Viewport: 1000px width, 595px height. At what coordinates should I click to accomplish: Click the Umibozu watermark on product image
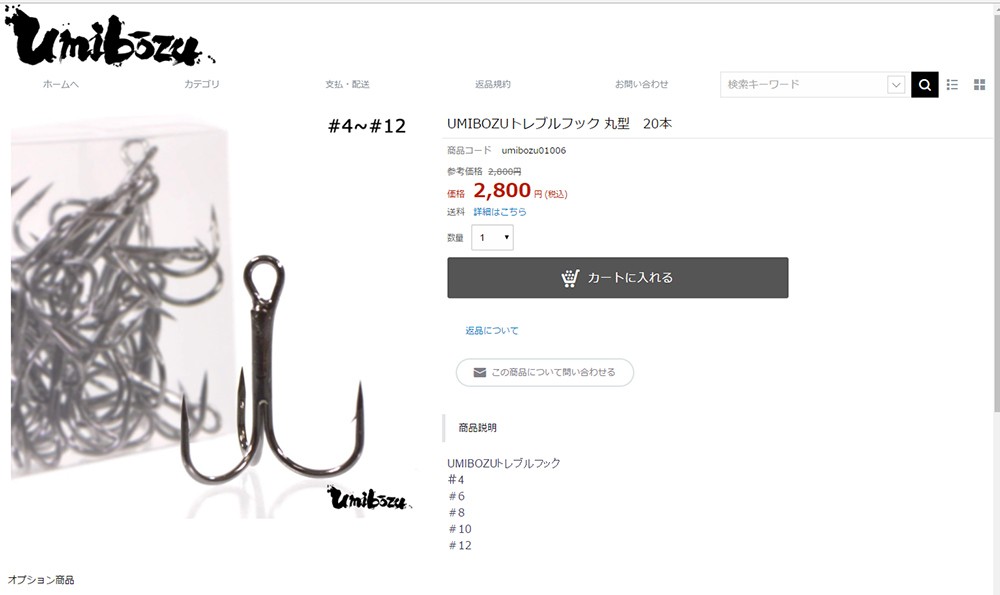coord(369,497)
